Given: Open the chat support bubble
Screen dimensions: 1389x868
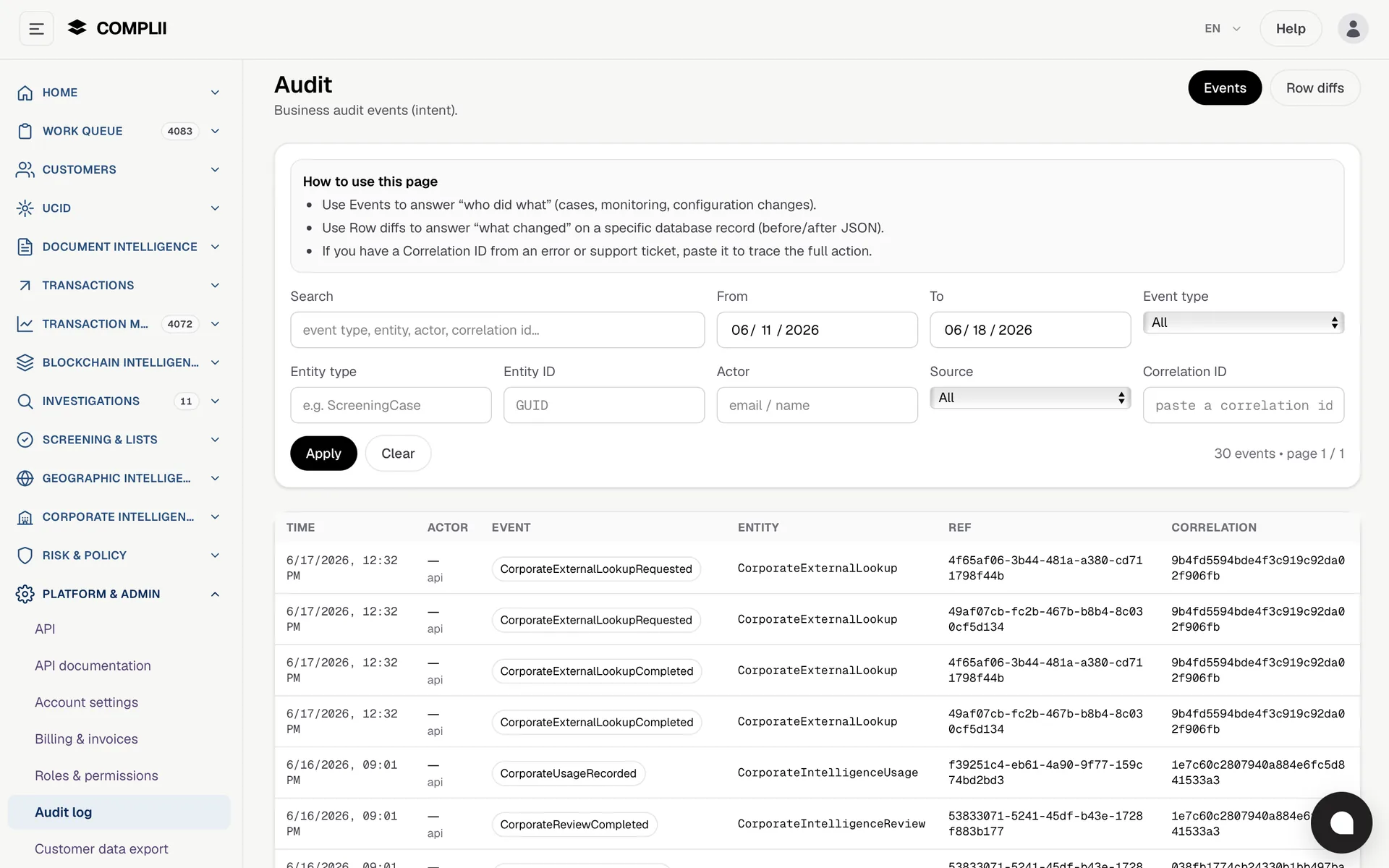Looking at the screenshot, I should 1341,822.
